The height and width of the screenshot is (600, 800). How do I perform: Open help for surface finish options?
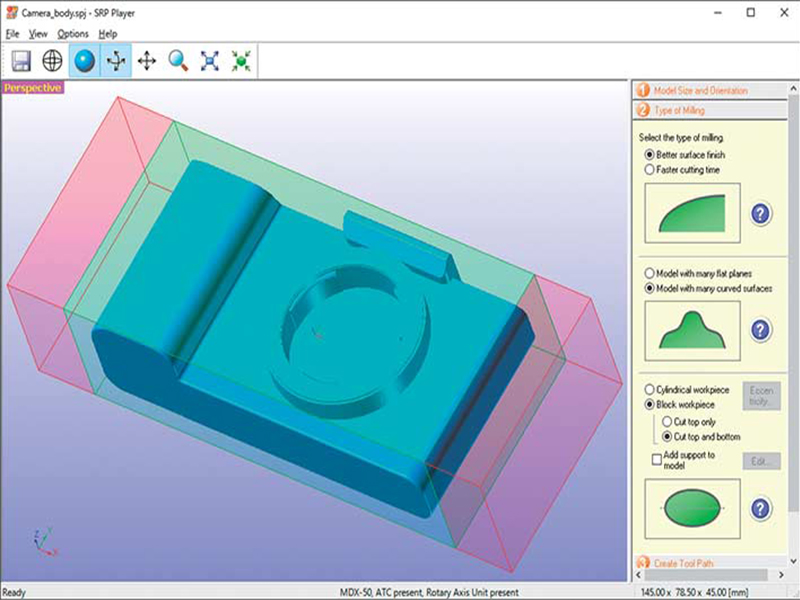coord(760,213)
